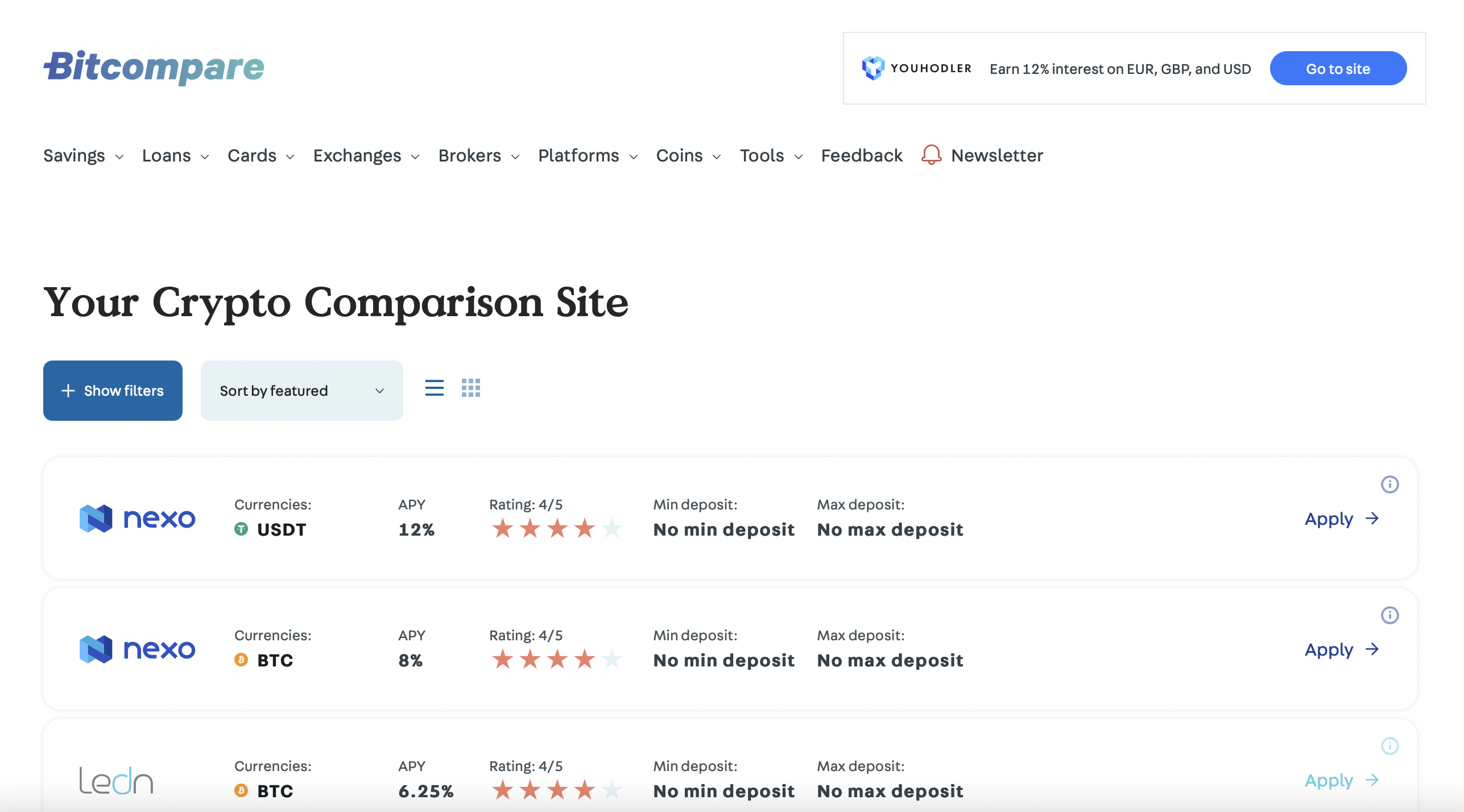1464x812 pixels.
Task: Click the Nexo logo in USDT row
Action: tap(137, 518)
